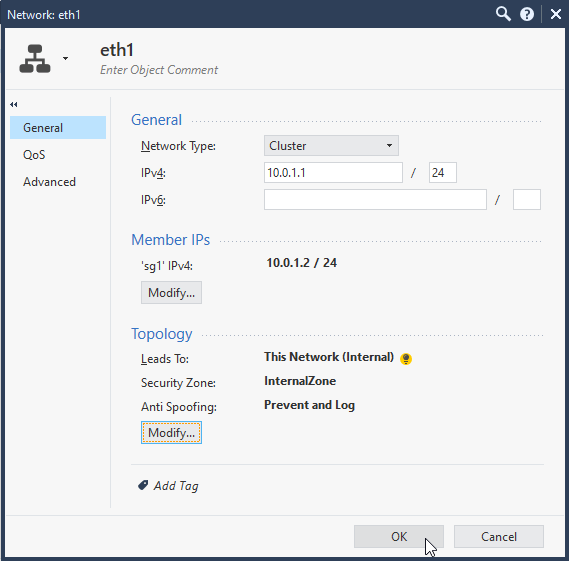Click the Enter Object Comment text

tap(159, 70)
